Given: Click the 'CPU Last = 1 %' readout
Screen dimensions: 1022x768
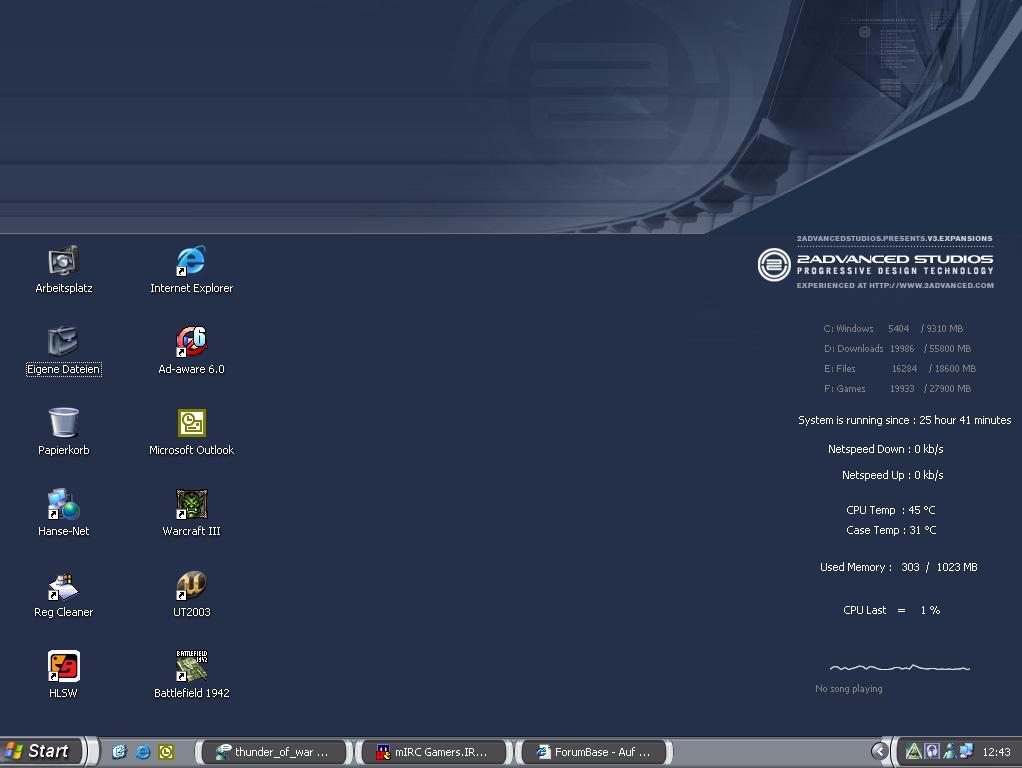Looking at the screenshot, I should [891, 610].
